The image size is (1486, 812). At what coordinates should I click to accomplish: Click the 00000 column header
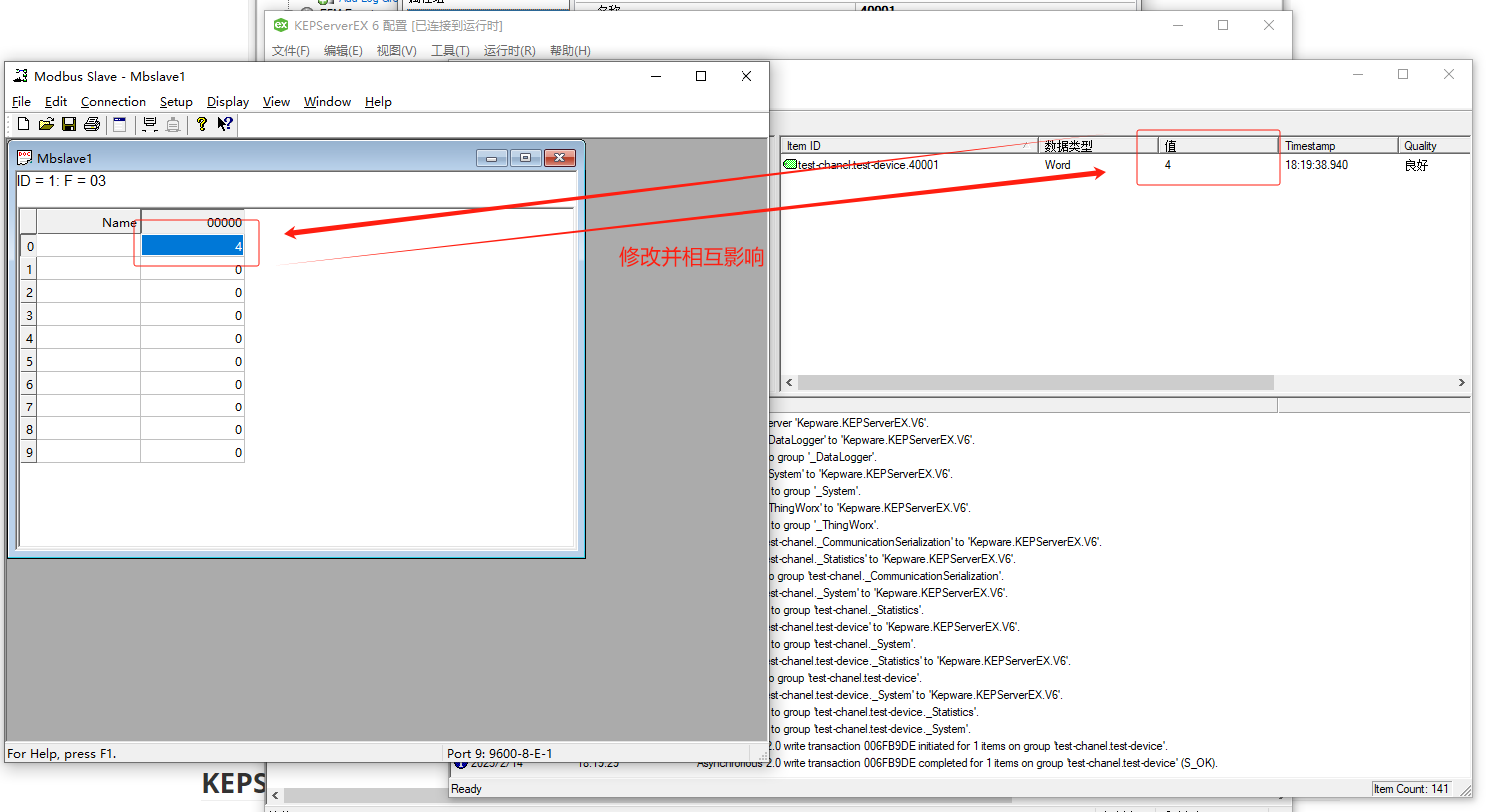192,222
